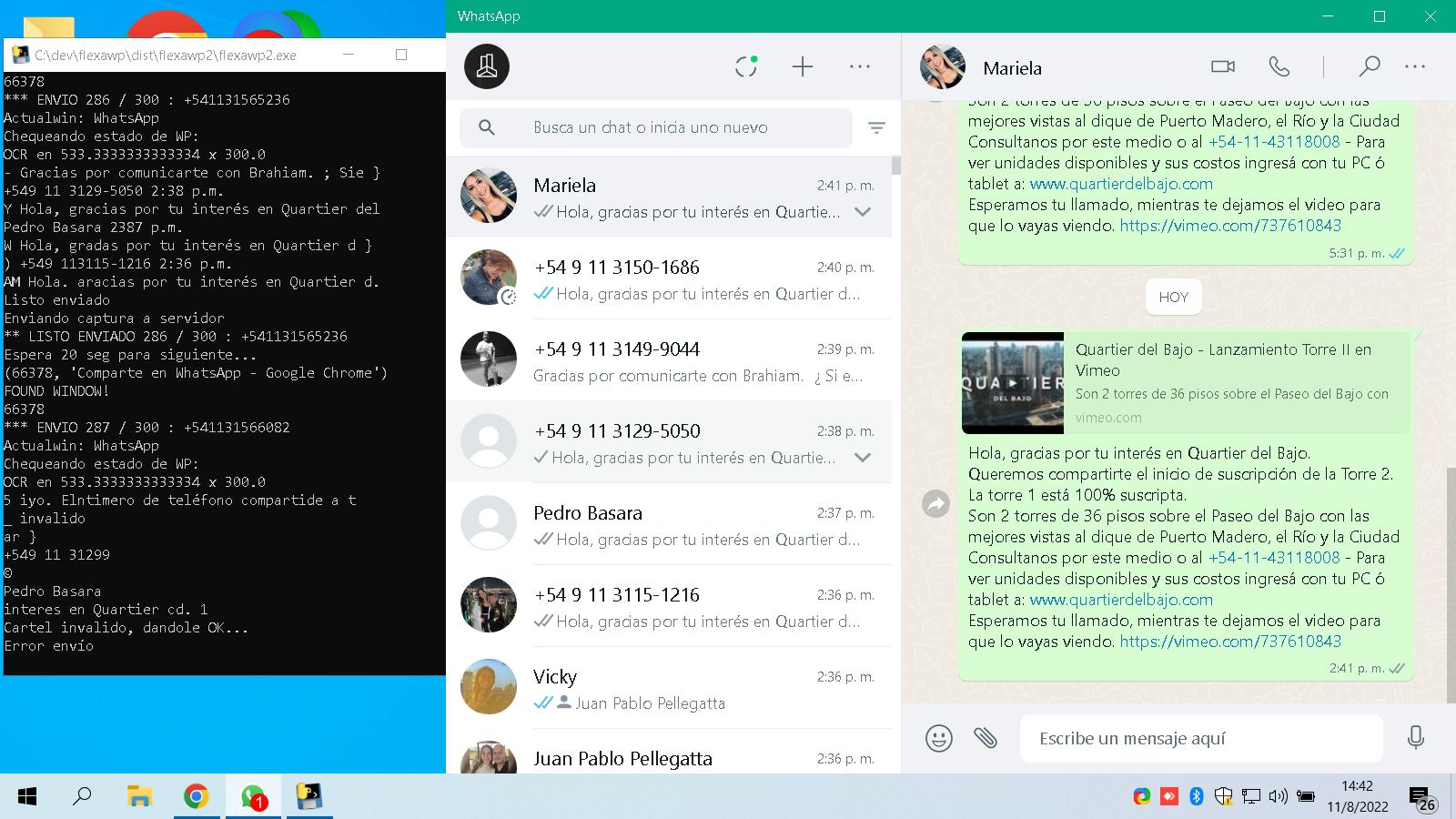Click the Windows Security shield tray icon
1456x819 pixels.
(1224, 797)
